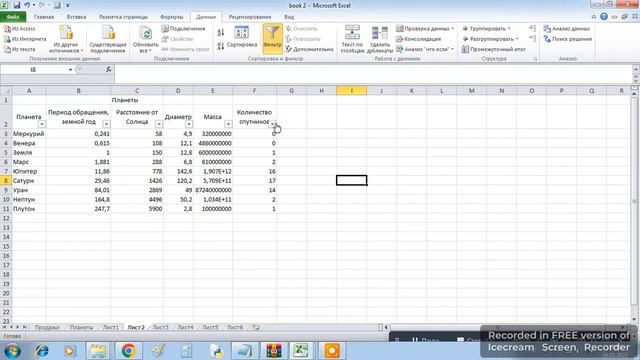640x360 pixels.
Task: Select sheet tab Продажи
Action: 47,327
